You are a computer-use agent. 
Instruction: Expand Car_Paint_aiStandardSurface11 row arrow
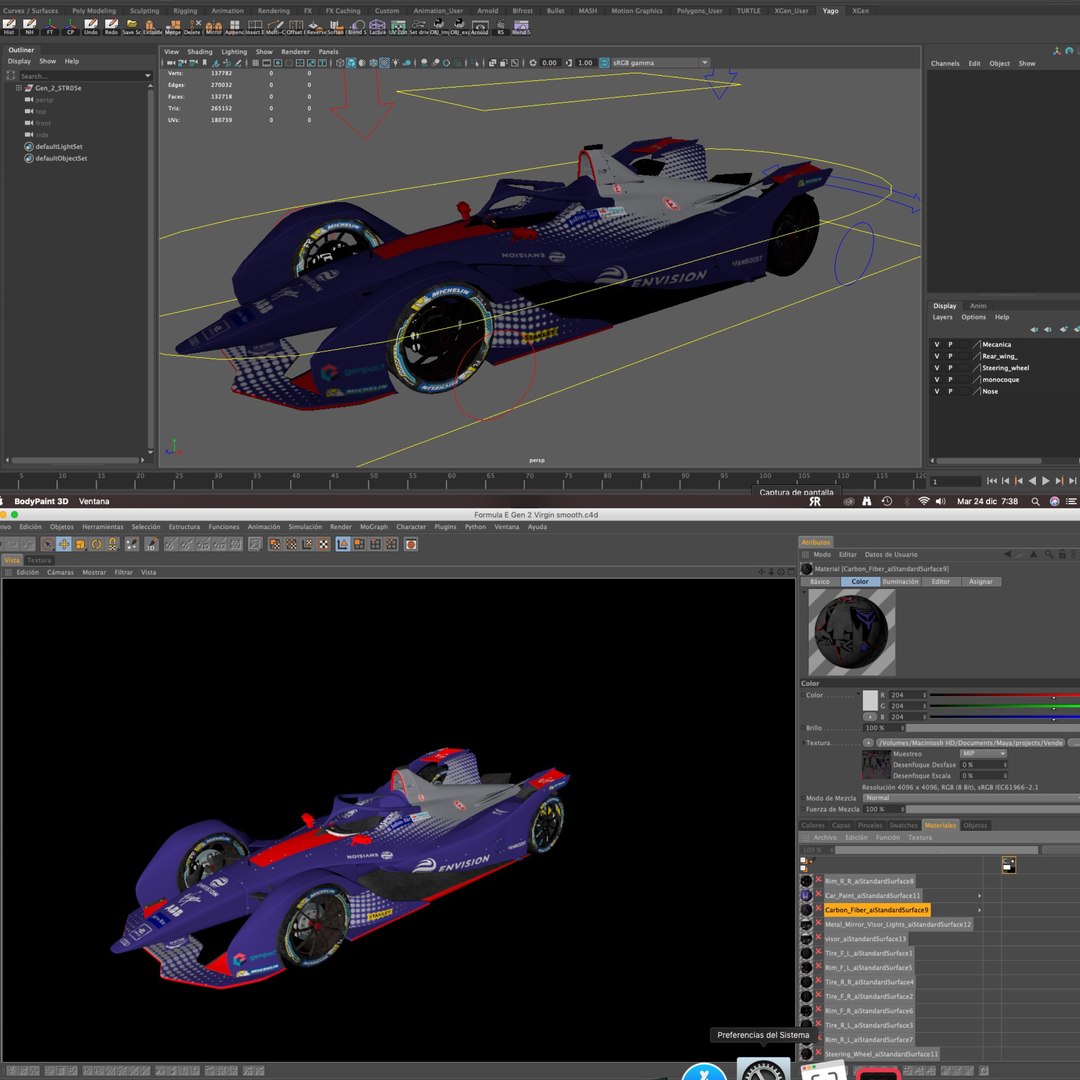click(x=979, y=895)
